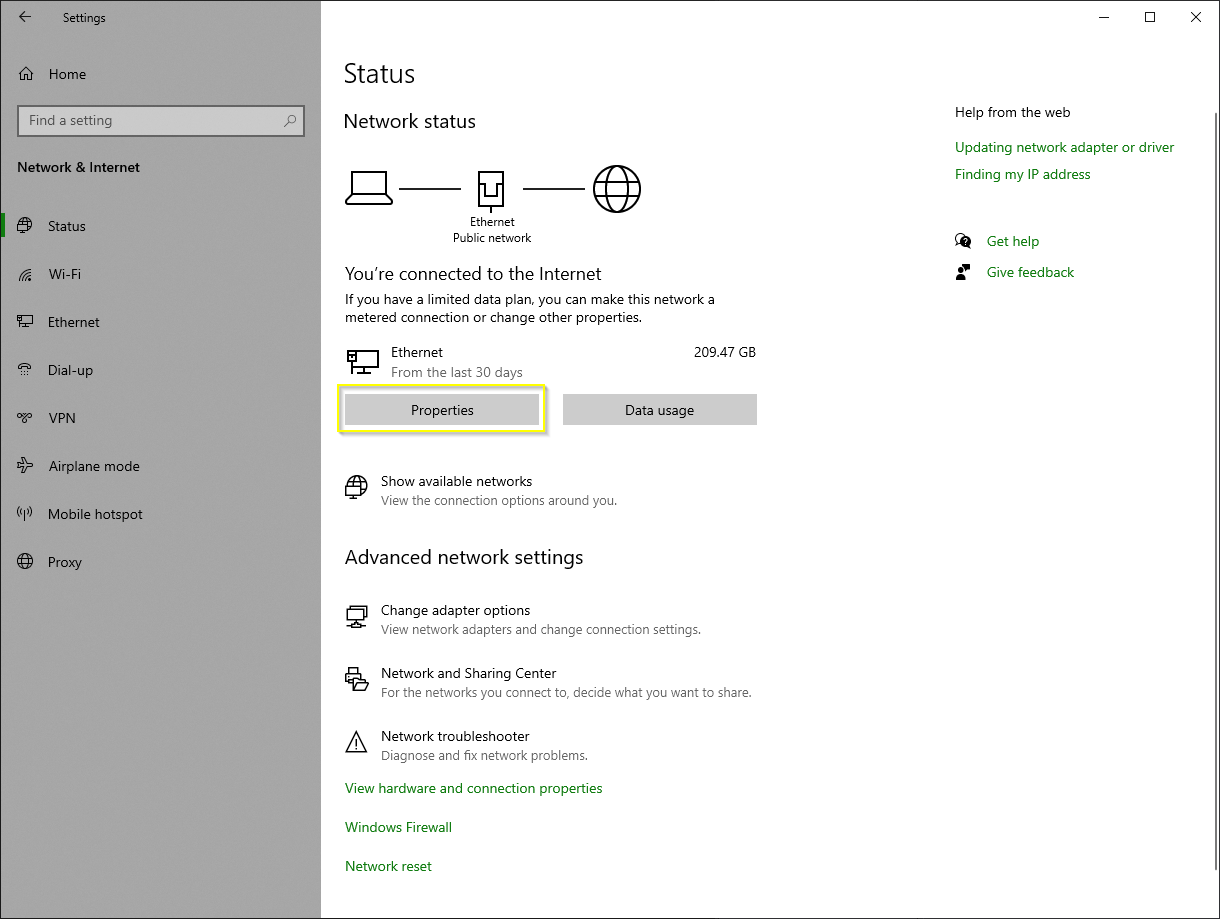Click the Get help link
Viewport: 1220px width, 919px height.
tap(1013, 241)
